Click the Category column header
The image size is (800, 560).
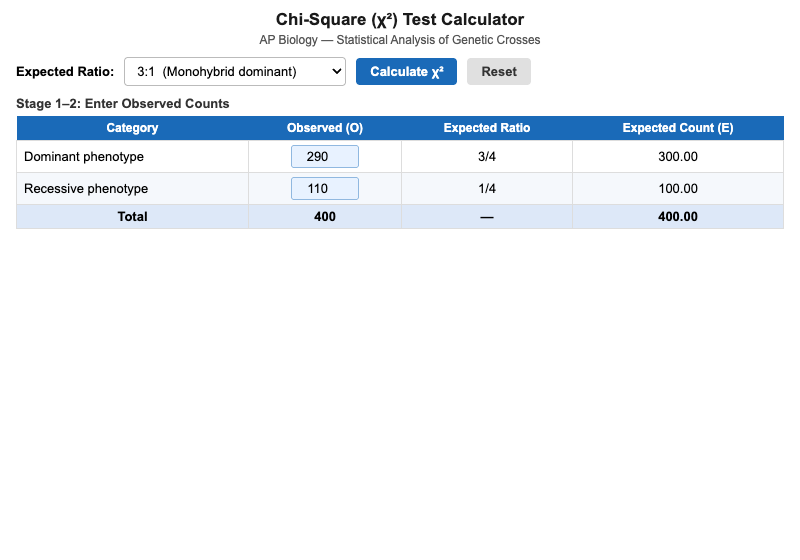(x=132, y=128)
